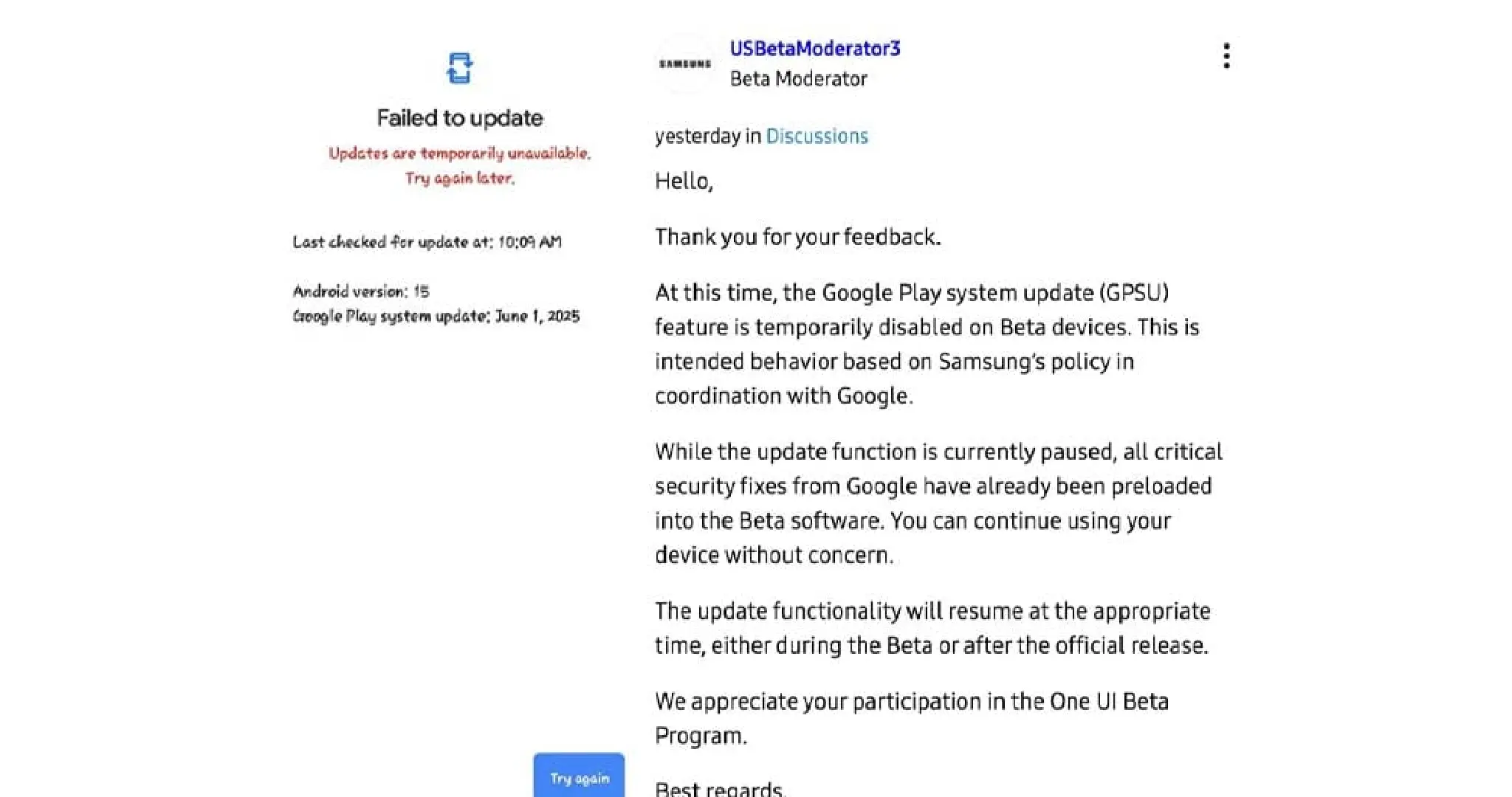Click the 'Thank you for your feedback' line
This screenshot has width=1512, height=797.
point(797,237)
